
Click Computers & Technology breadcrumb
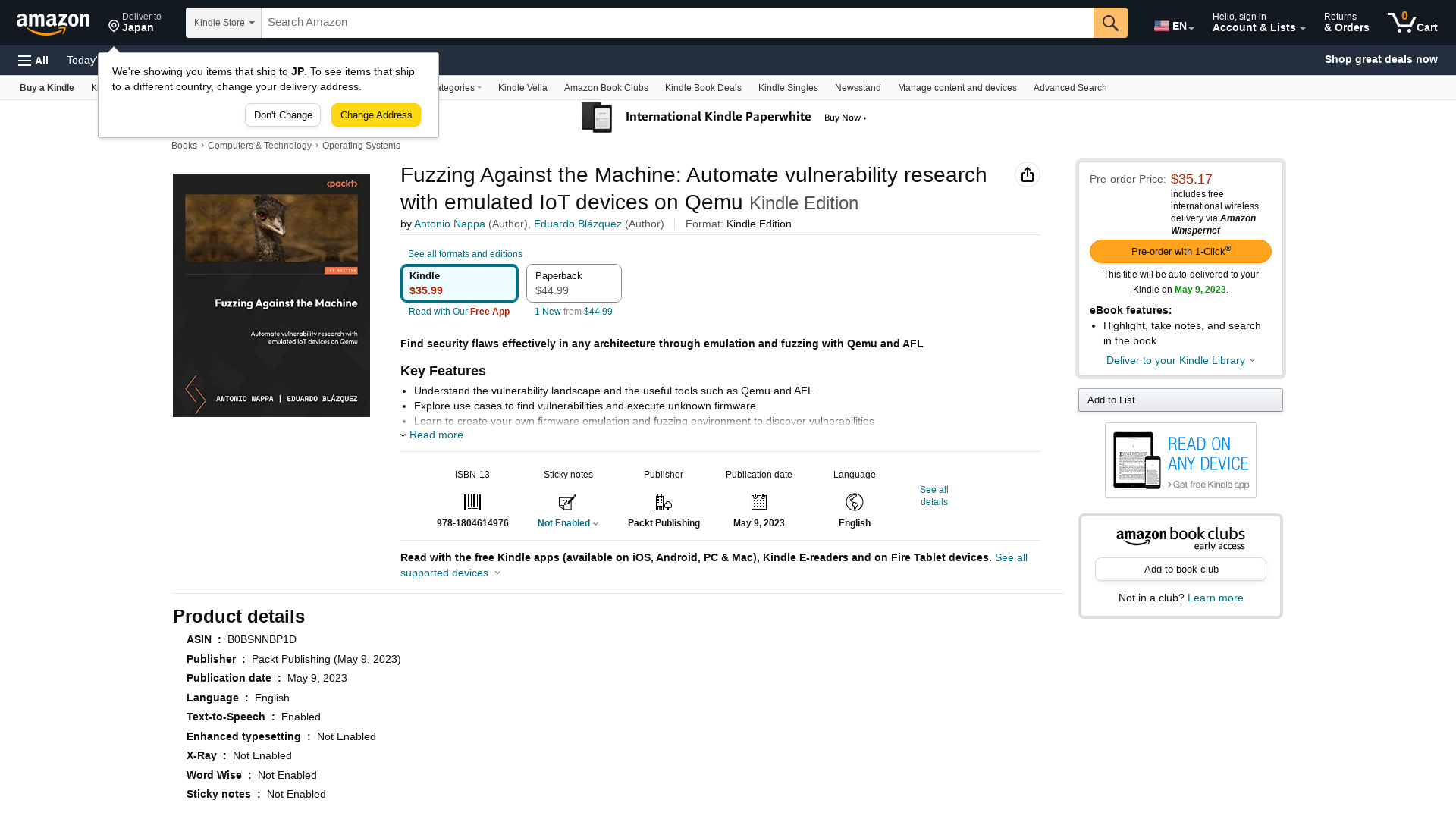tap(259, 146)
